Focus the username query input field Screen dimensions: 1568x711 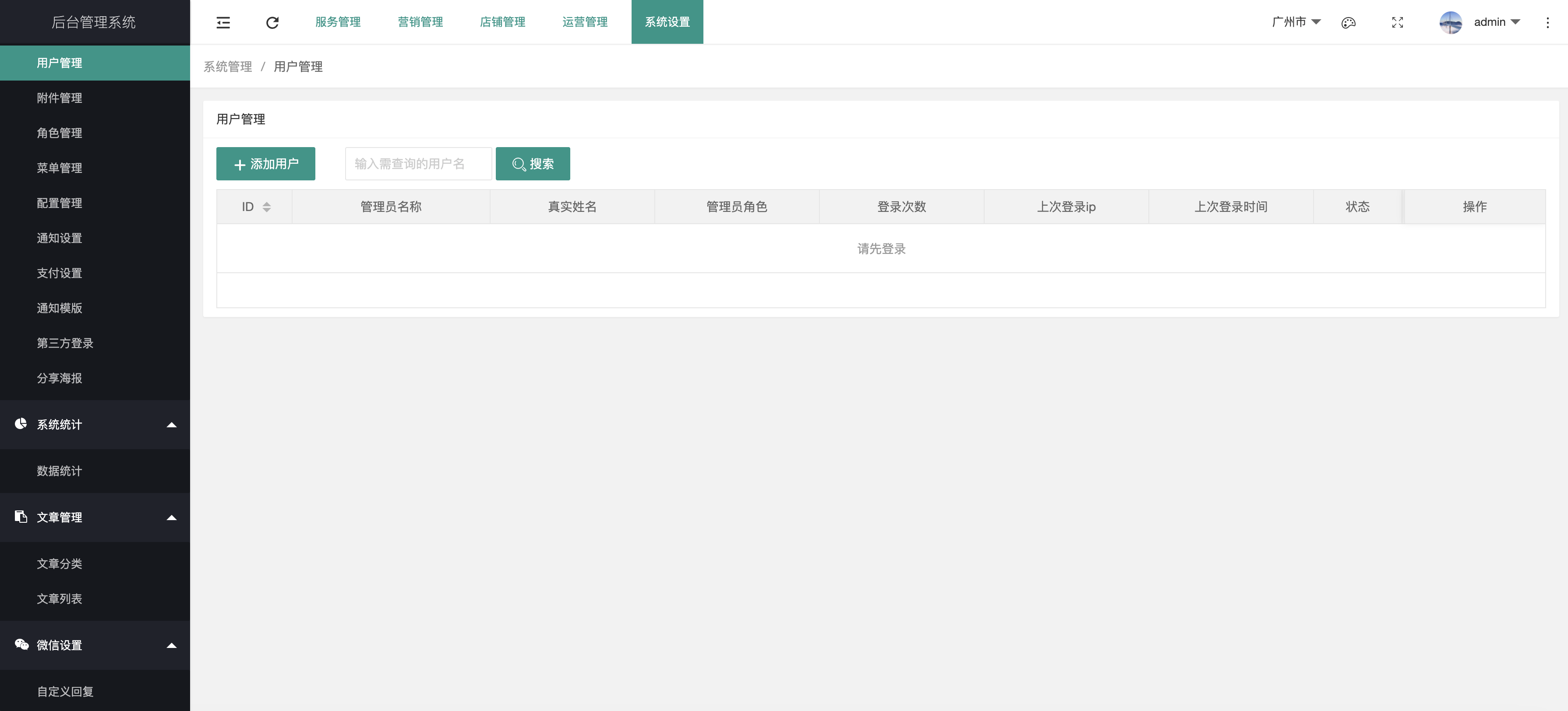[418, 164]
